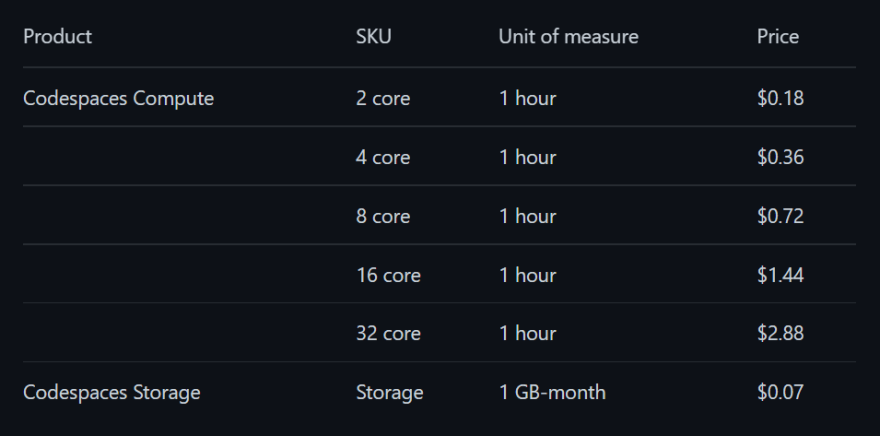Click the SKU column header
880x436 pixels.
pos(374,36)
